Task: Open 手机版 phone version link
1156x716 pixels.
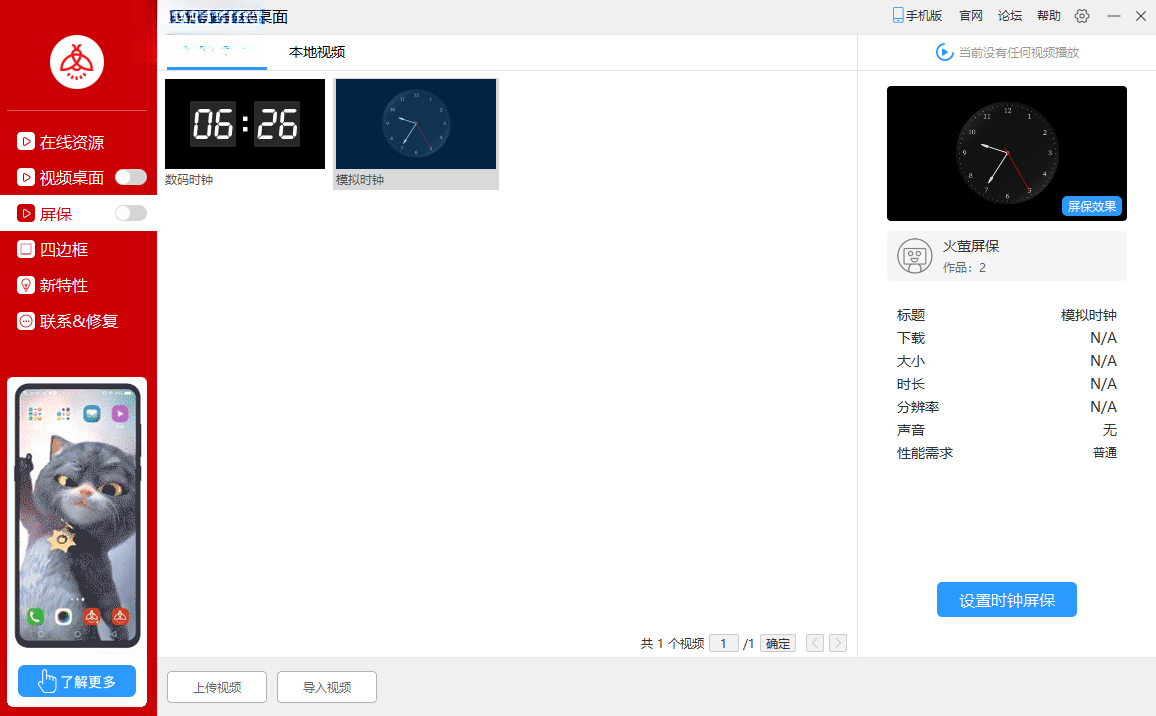Action: pos(917,15)
